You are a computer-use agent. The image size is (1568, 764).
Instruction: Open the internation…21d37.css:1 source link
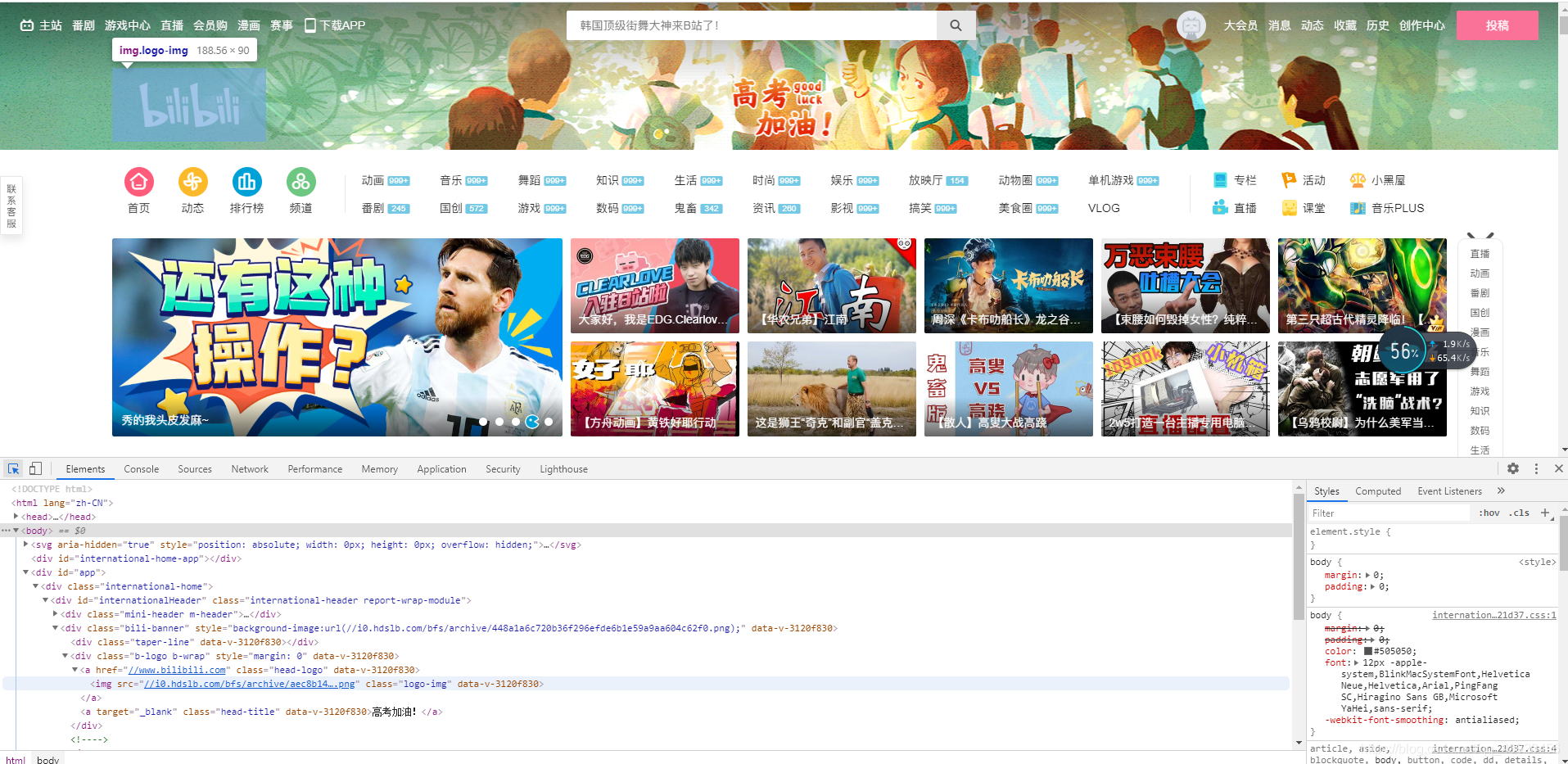[1494, 615]
